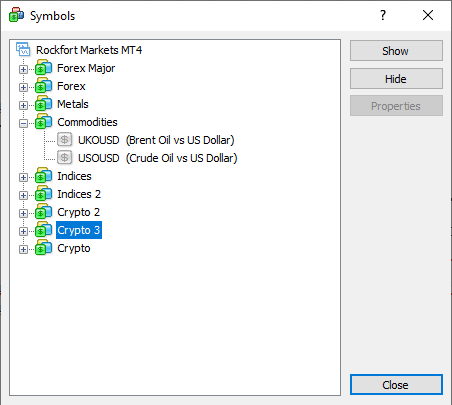This screenshot has height=405, width=452.
Task: Select the Commodities label
Action: 87,122
